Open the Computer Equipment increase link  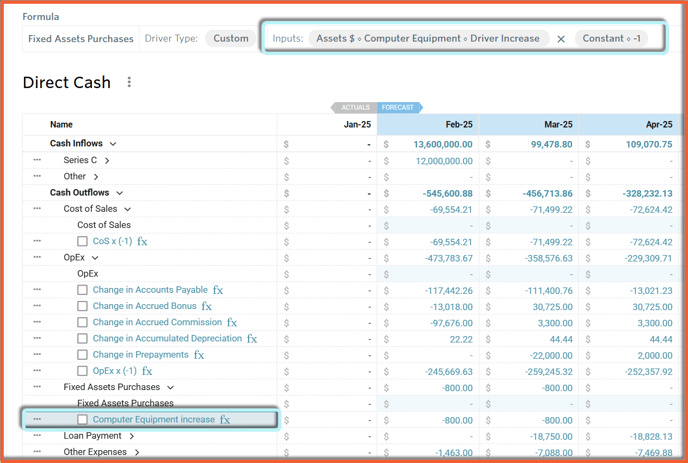coord(154,420)
